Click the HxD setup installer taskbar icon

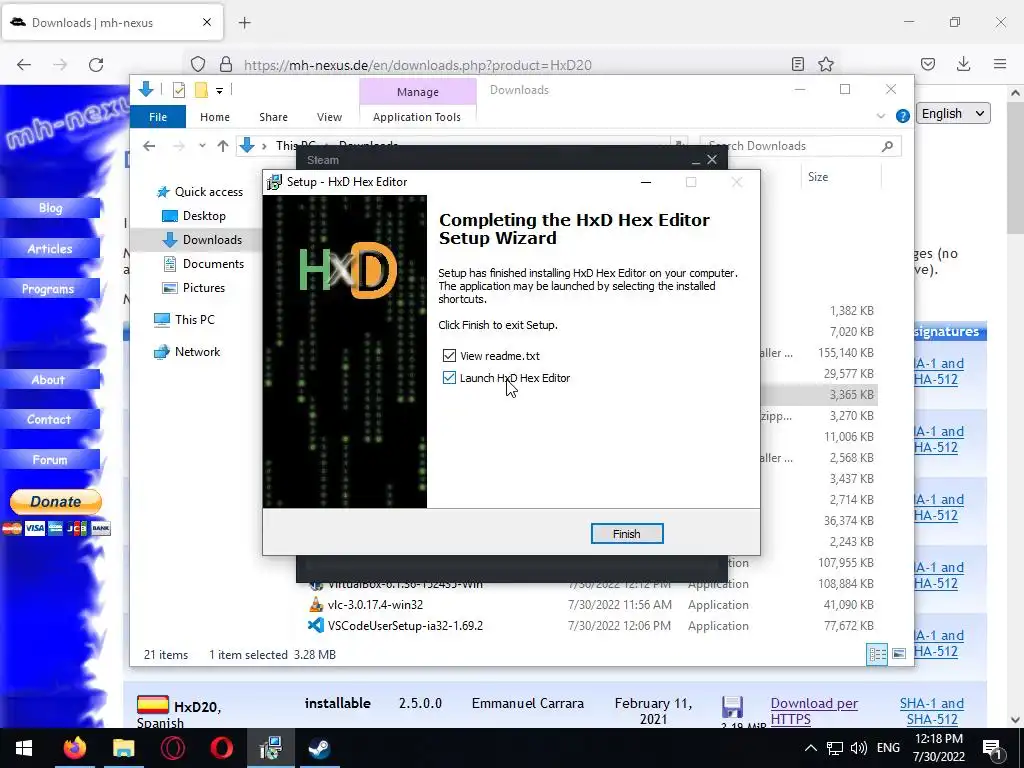point(270,748)
